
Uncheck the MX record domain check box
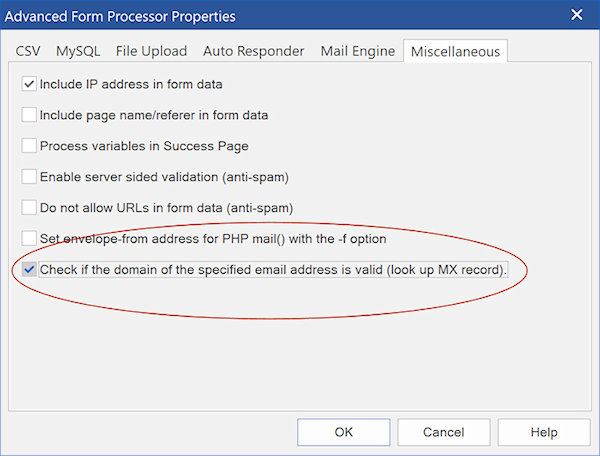(29, 269)
